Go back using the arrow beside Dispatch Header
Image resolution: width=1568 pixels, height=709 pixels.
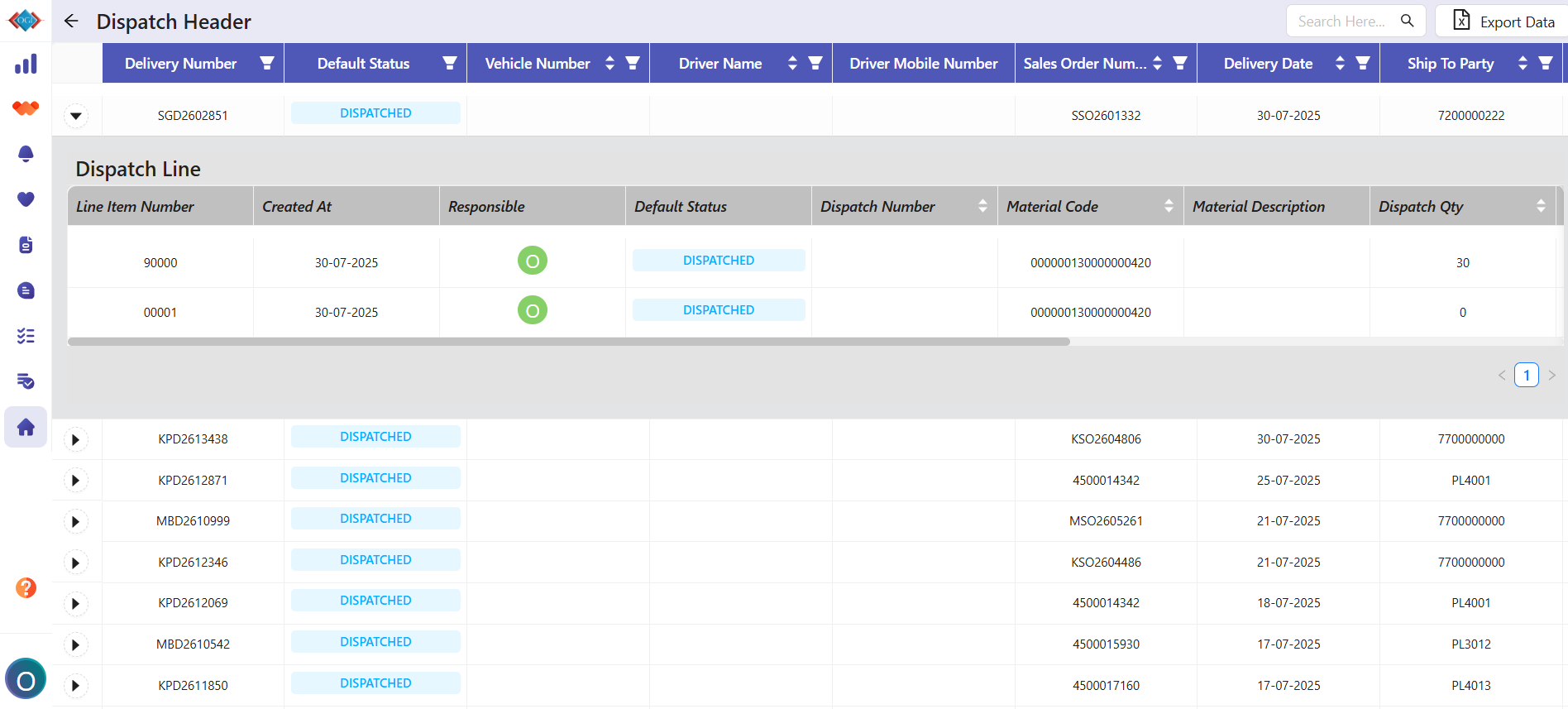click(x=71, y=22)
